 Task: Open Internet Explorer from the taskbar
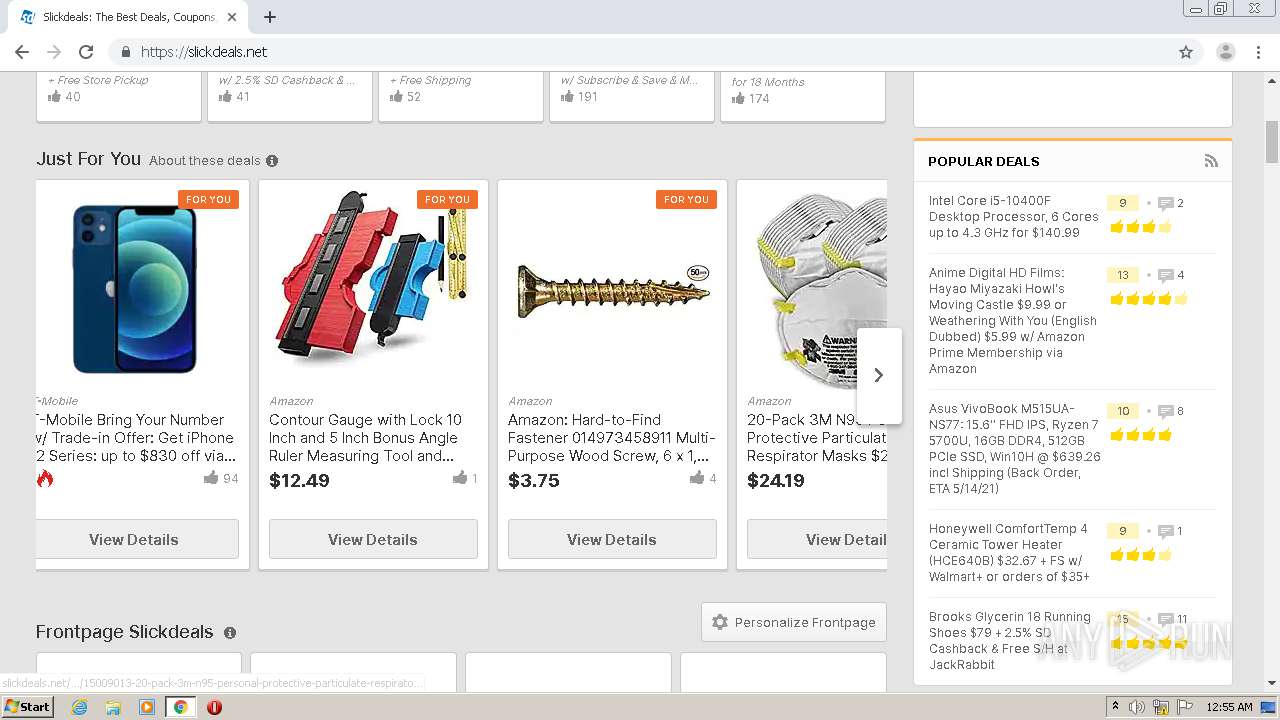(x=79, y=707)
